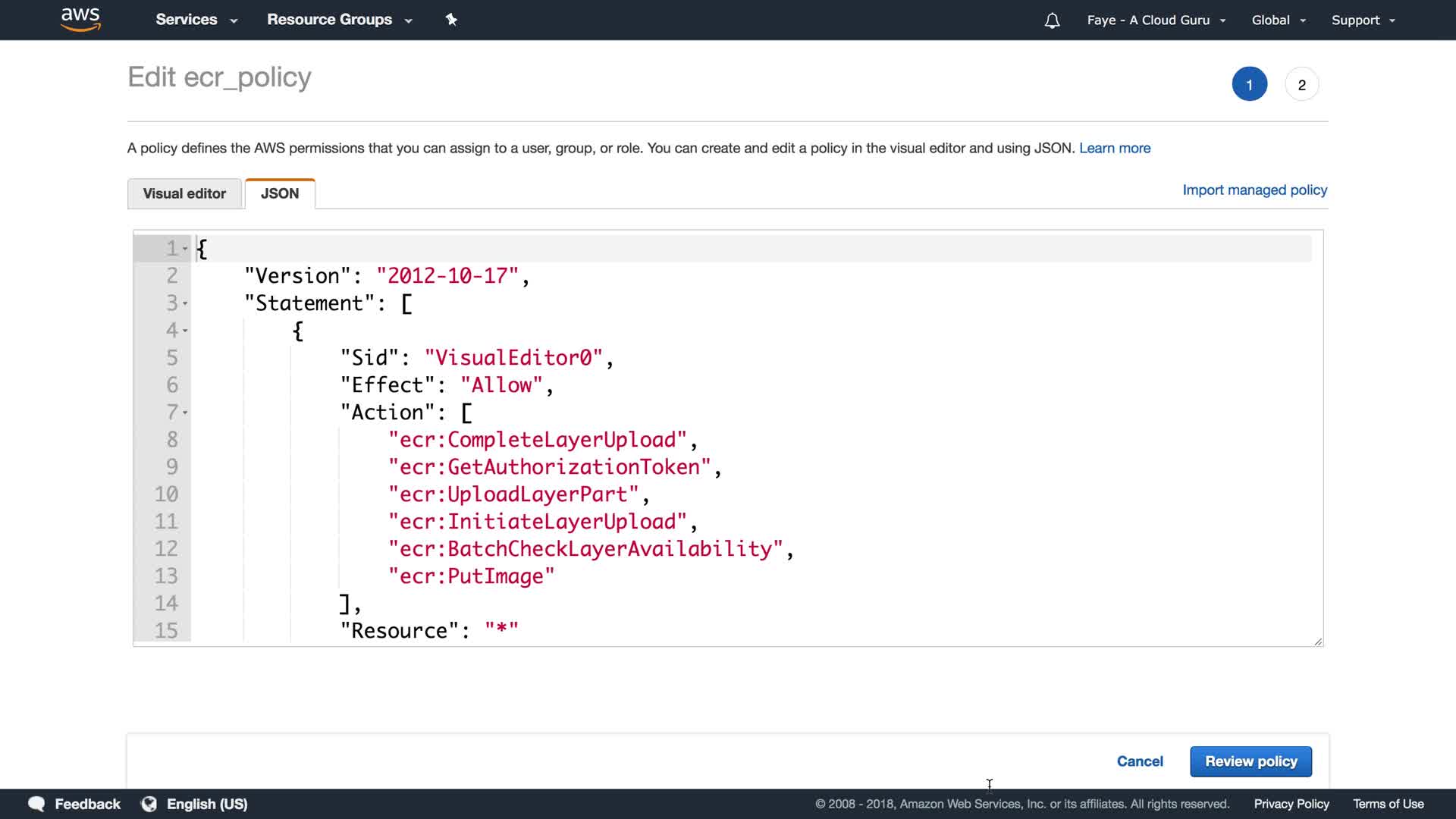Open the Services dropdown menu
This screenshot has height=819, width=1456.
(196, 20)
